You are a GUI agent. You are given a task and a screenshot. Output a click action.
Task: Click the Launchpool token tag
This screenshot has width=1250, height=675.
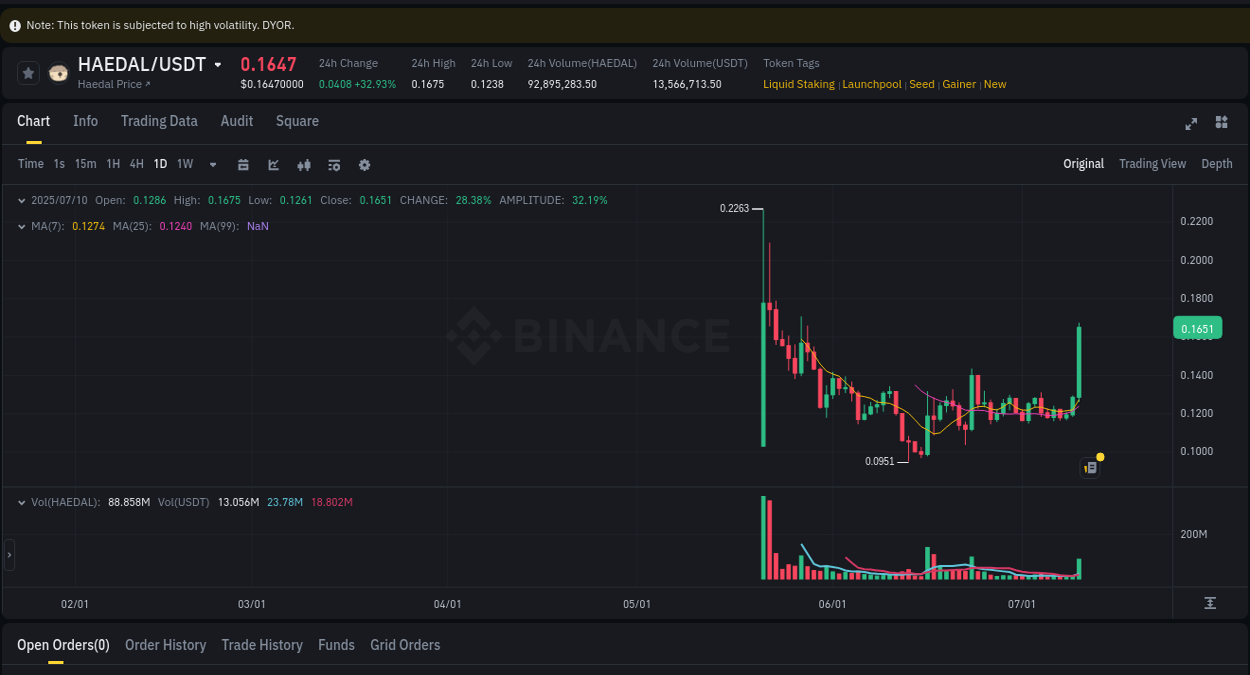click(x=871, y=84)
